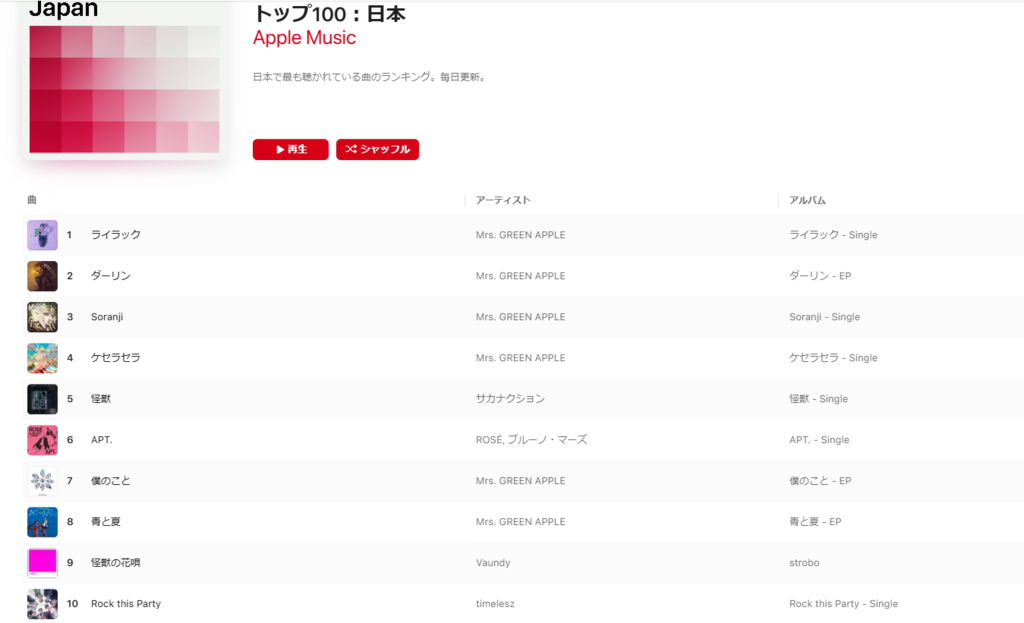Open album 僕のこと - EP
The width and height of the screenshot is (1024, 623).
(820, 481)
